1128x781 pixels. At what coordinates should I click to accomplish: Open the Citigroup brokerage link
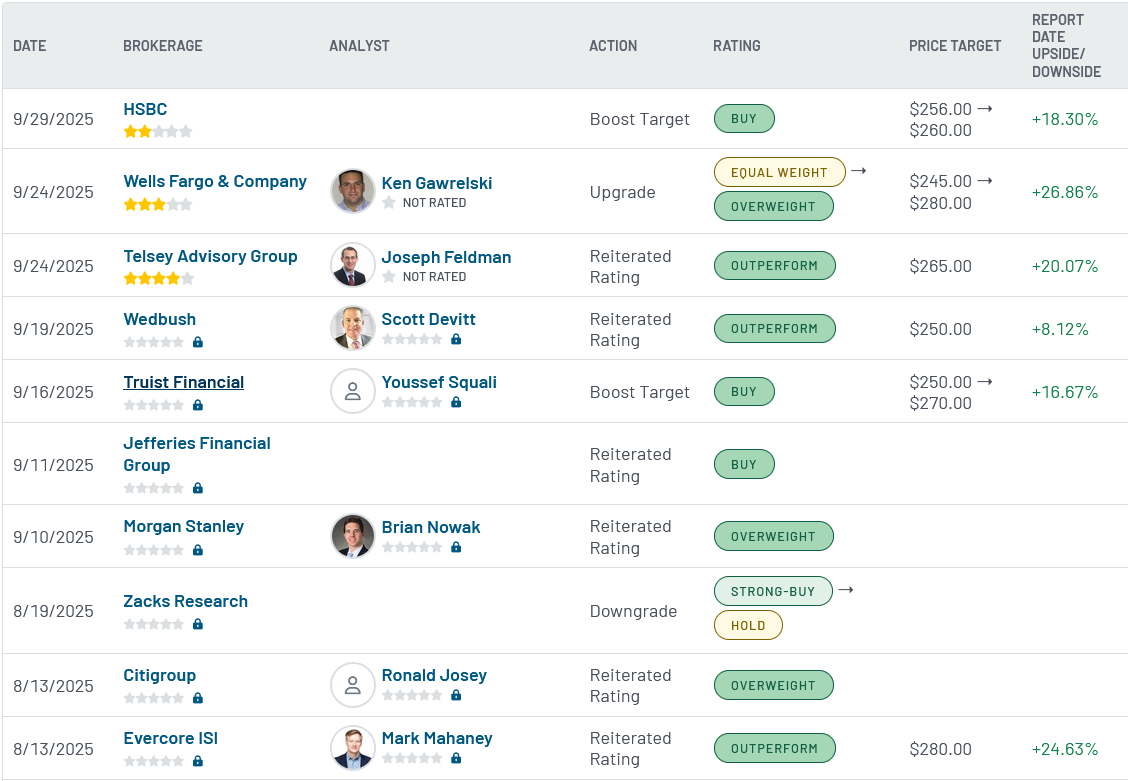(x=160, y=675)
